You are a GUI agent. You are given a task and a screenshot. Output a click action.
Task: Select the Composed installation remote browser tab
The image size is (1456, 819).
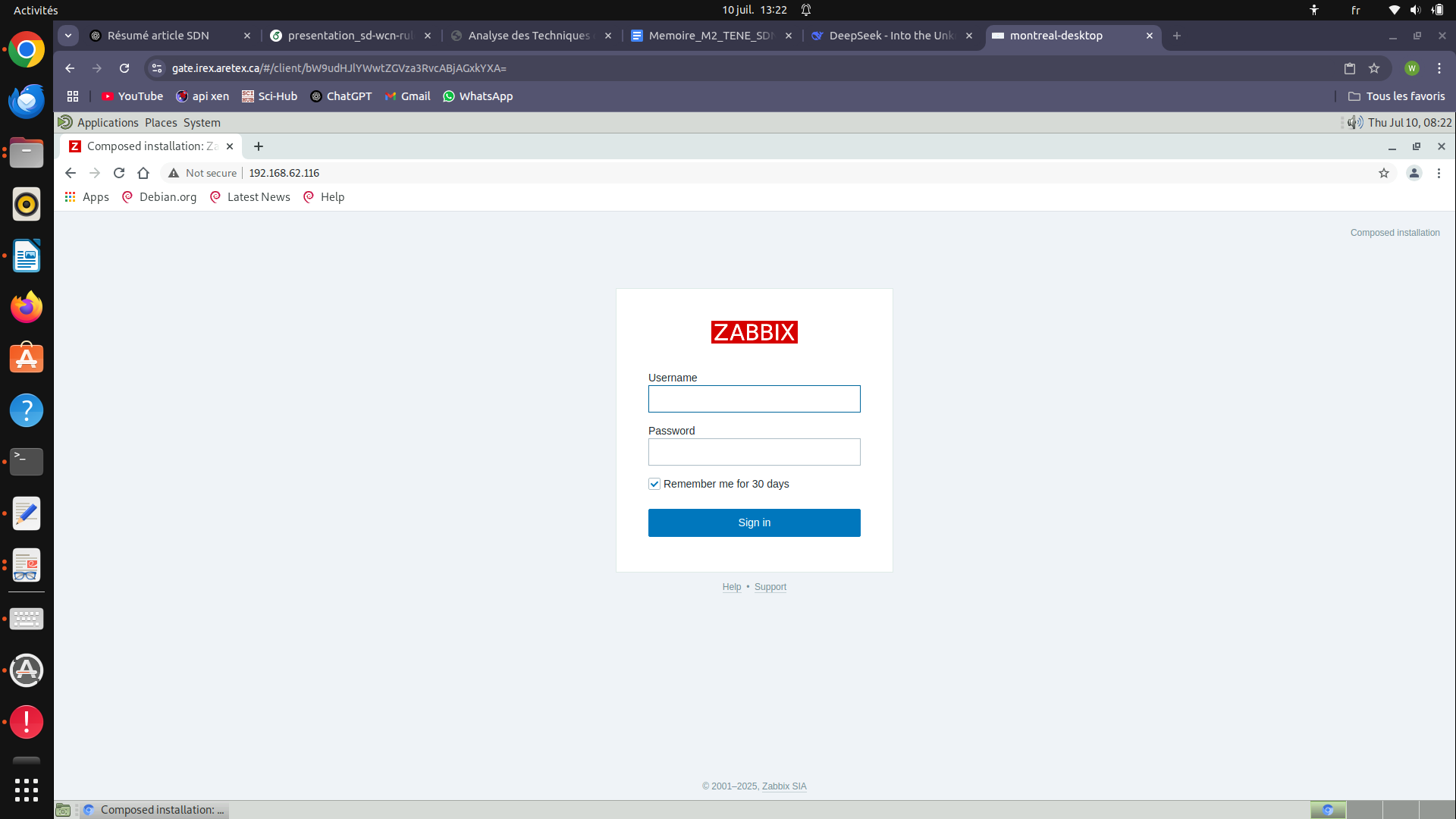[151, 146]
